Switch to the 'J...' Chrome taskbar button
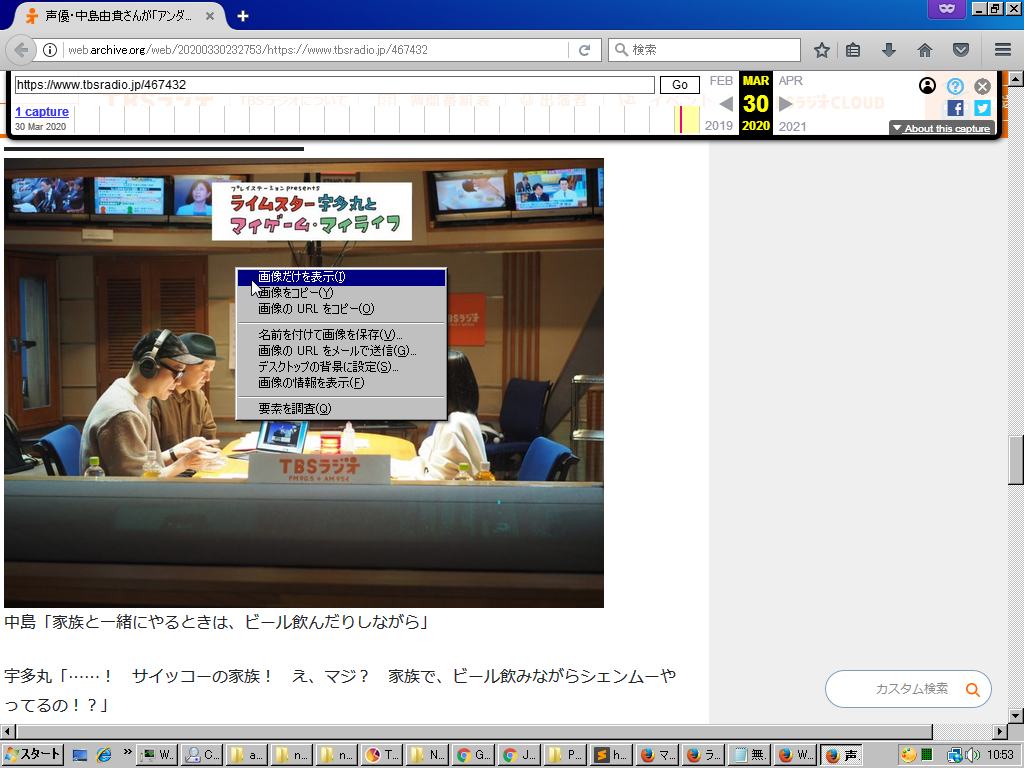The image size is (1024, 768). click(519, 756)
